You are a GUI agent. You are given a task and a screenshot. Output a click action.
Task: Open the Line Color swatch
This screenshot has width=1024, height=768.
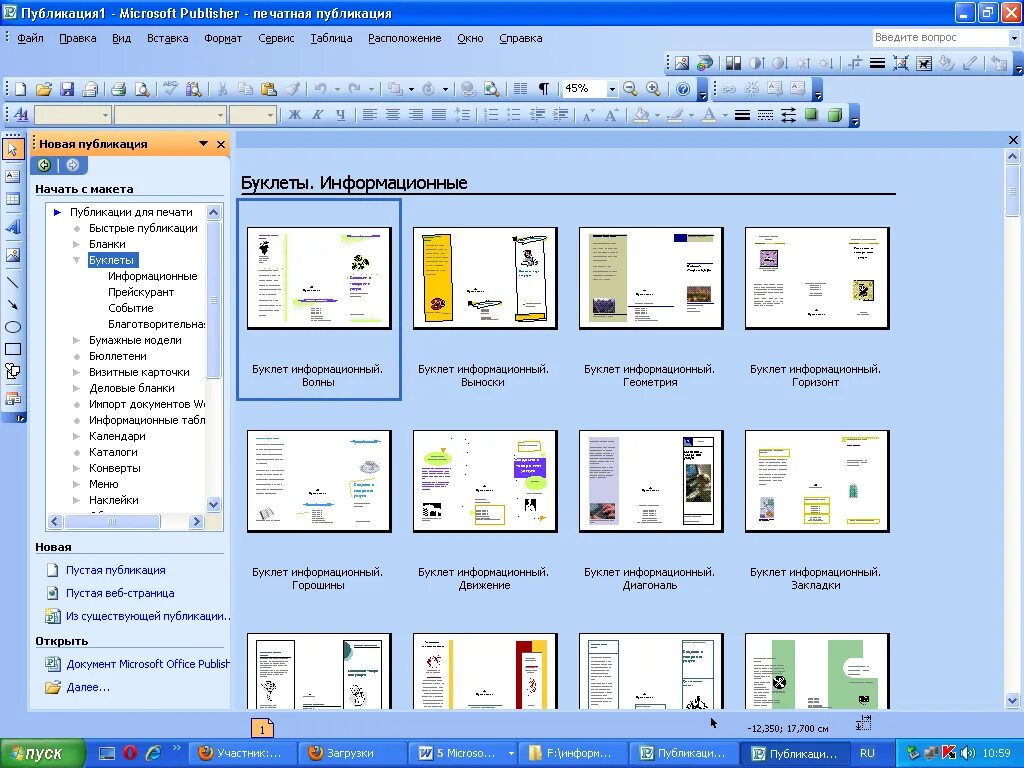pyautogui.click(x=675, y=115)
